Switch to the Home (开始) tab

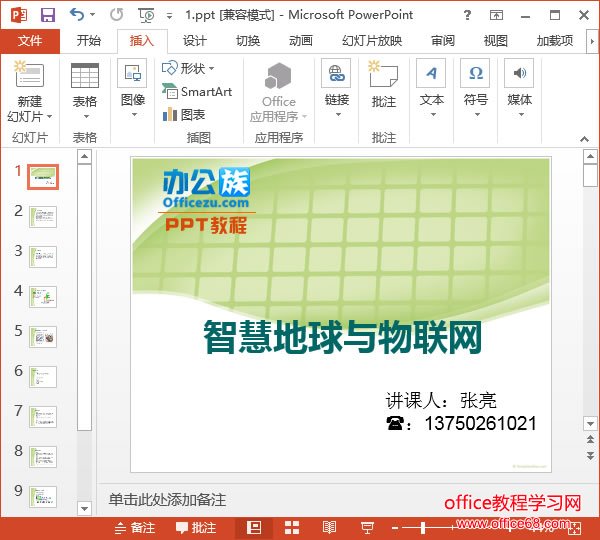pyautogui.click(x=88, y=41)
